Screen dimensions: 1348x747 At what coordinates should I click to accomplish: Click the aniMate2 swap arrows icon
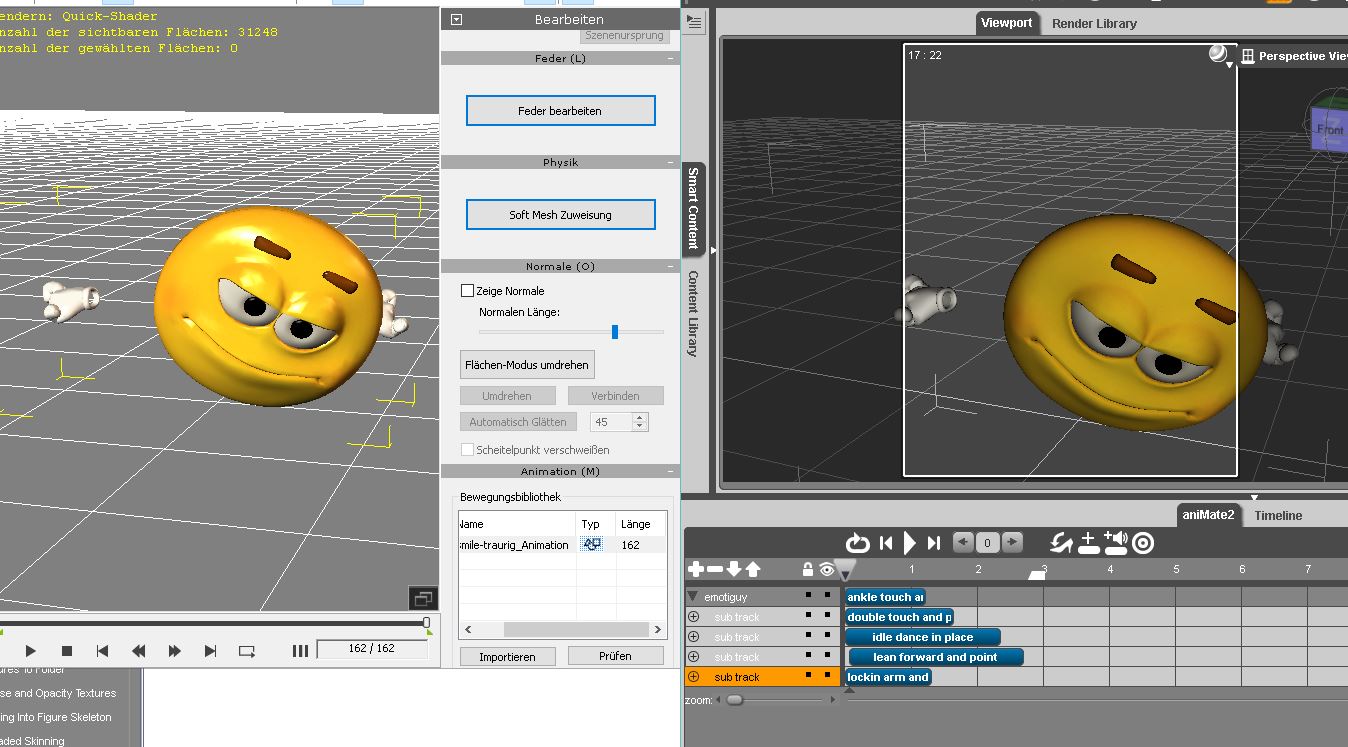1061,543
